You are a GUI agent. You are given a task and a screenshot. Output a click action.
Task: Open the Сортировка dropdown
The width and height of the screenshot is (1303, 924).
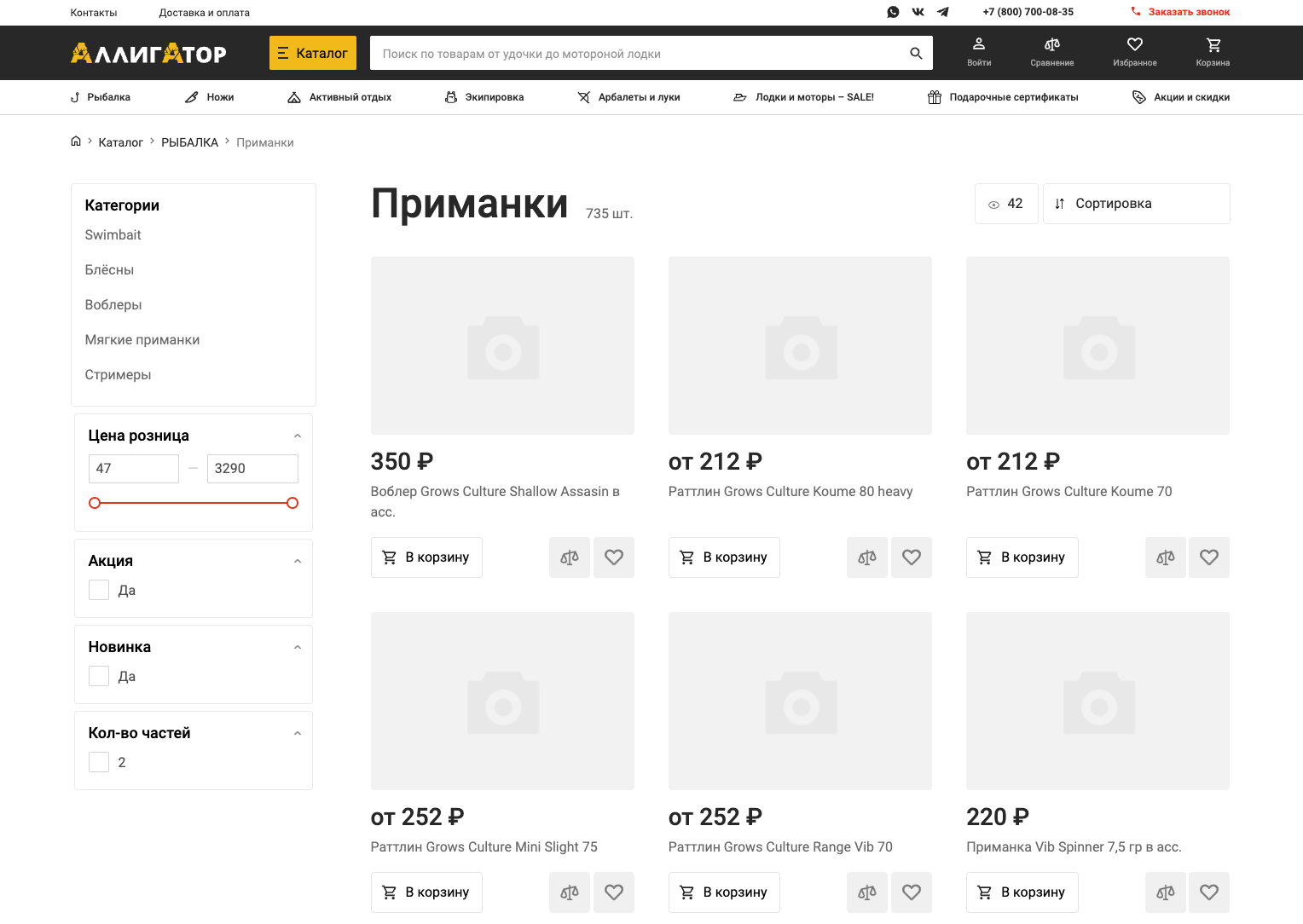[1135, 204]
